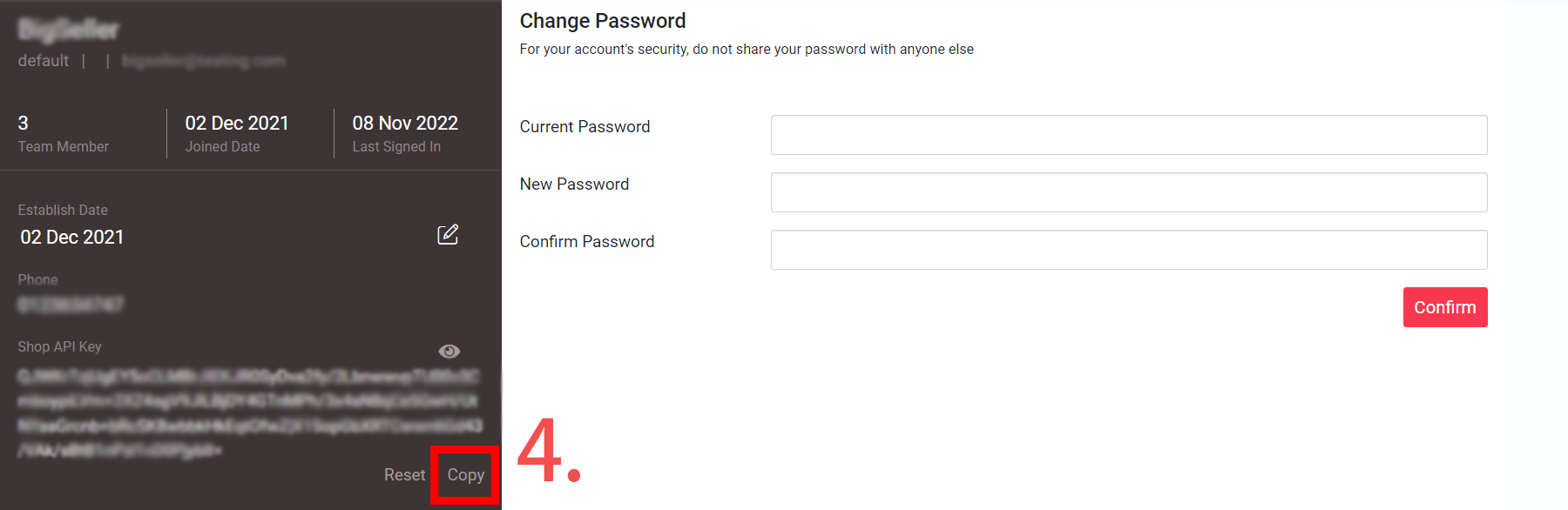Focus the Current Password input field
This screenshot has width=1568, height=510.
click(x=1129, y=135)
